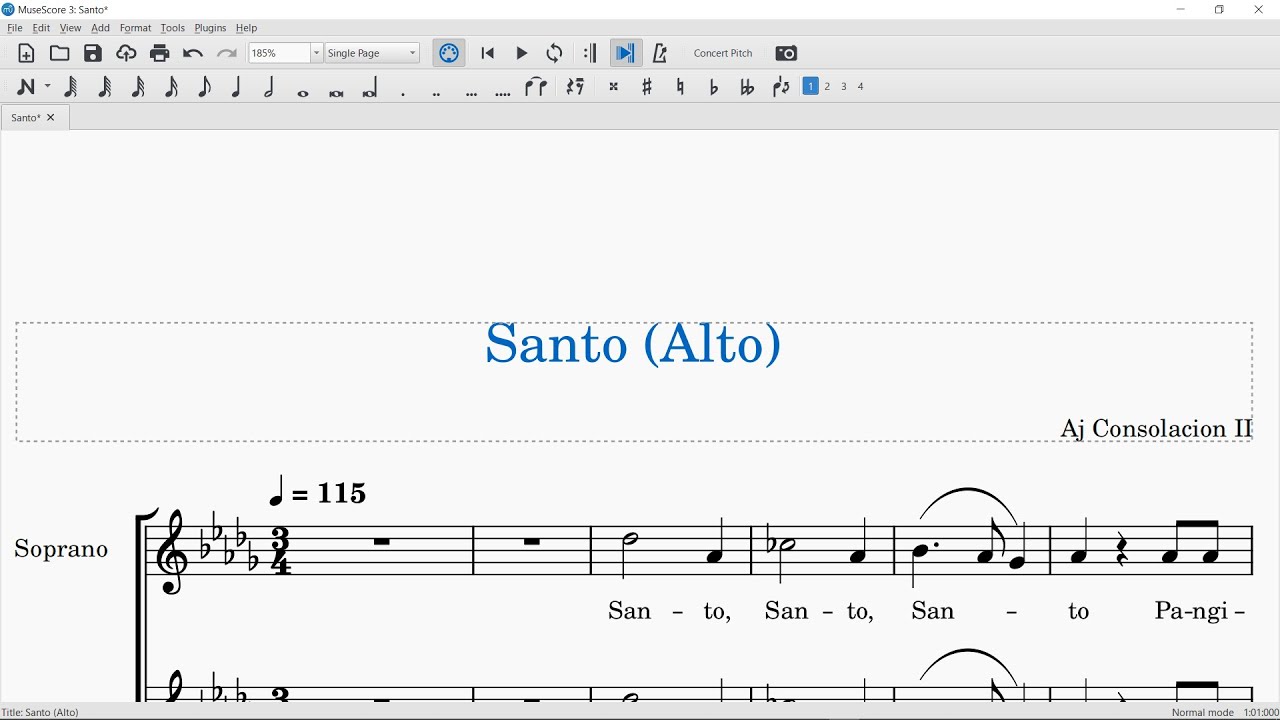Open the Single Page view mode dropdown

tap(373, 53)
